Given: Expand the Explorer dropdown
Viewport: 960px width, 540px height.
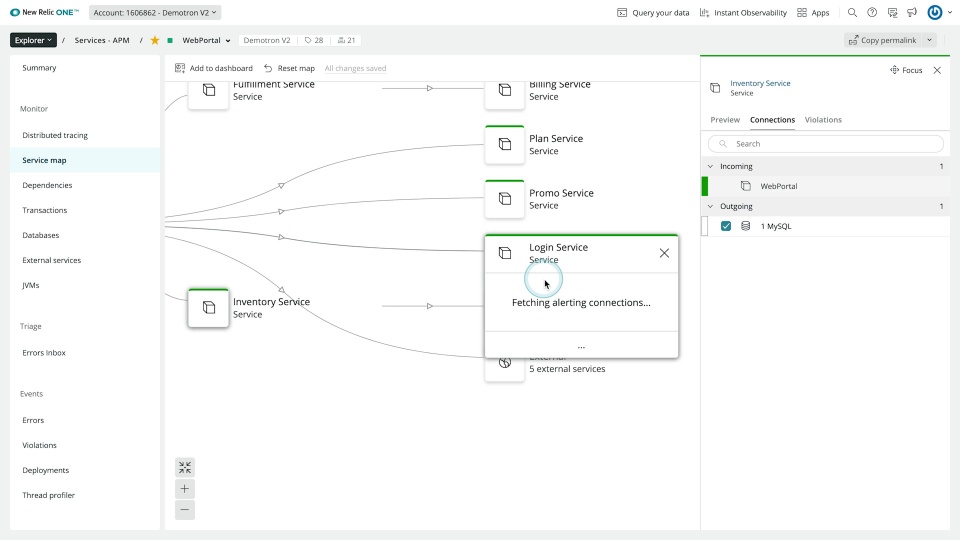Looking at the screenshot, I should 33,40.
